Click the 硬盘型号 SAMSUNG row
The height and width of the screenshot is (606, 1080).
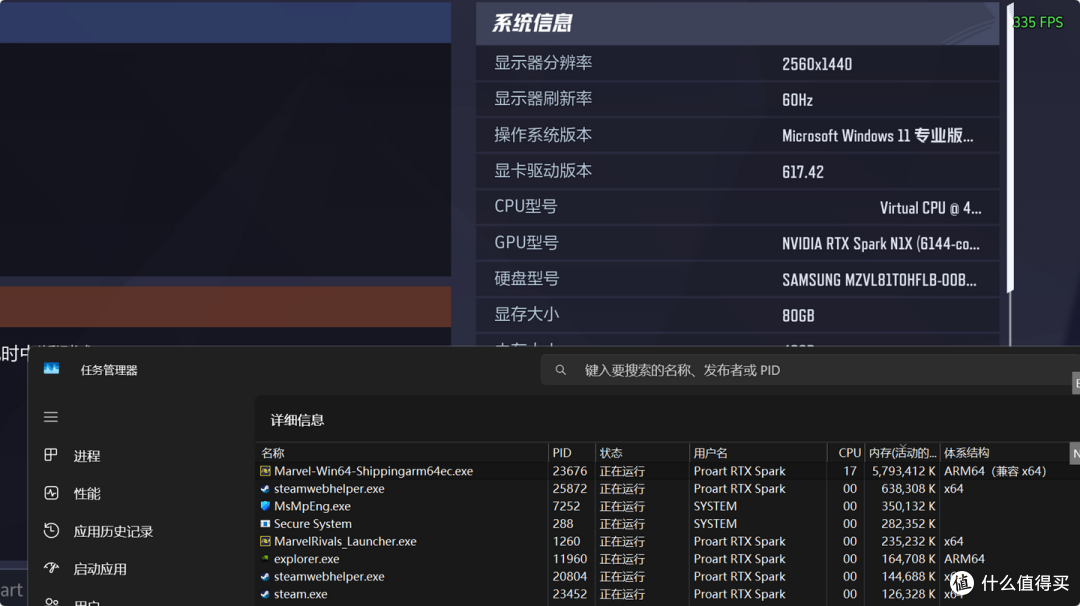click(x=737, y=279)
